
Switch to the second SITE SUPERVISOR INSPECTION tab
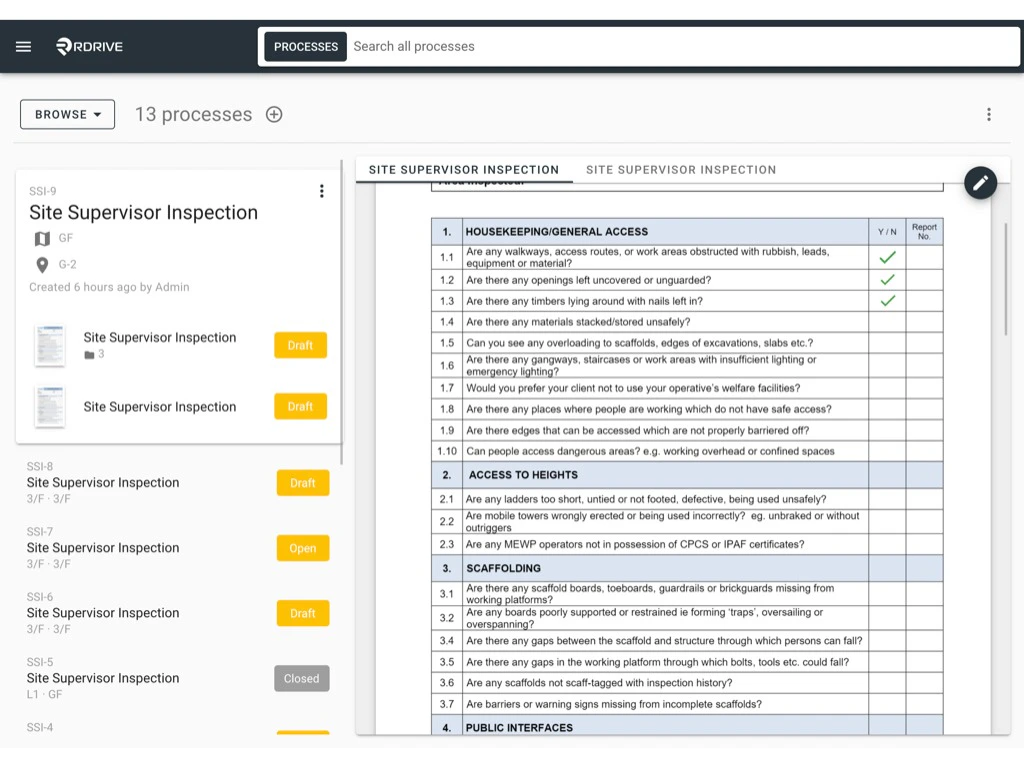(680, 170)
